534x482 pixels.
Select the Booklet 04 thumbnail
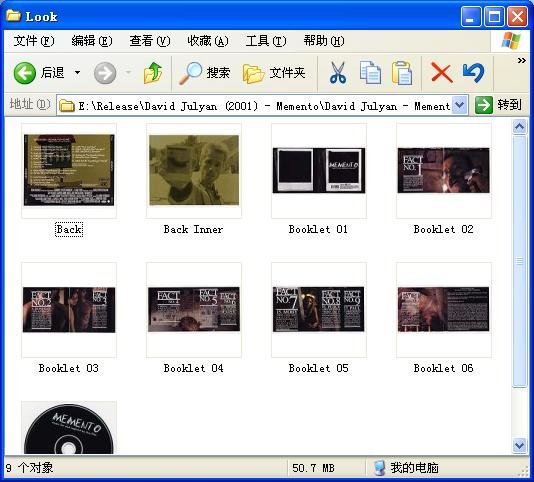(x=194, y=310)
